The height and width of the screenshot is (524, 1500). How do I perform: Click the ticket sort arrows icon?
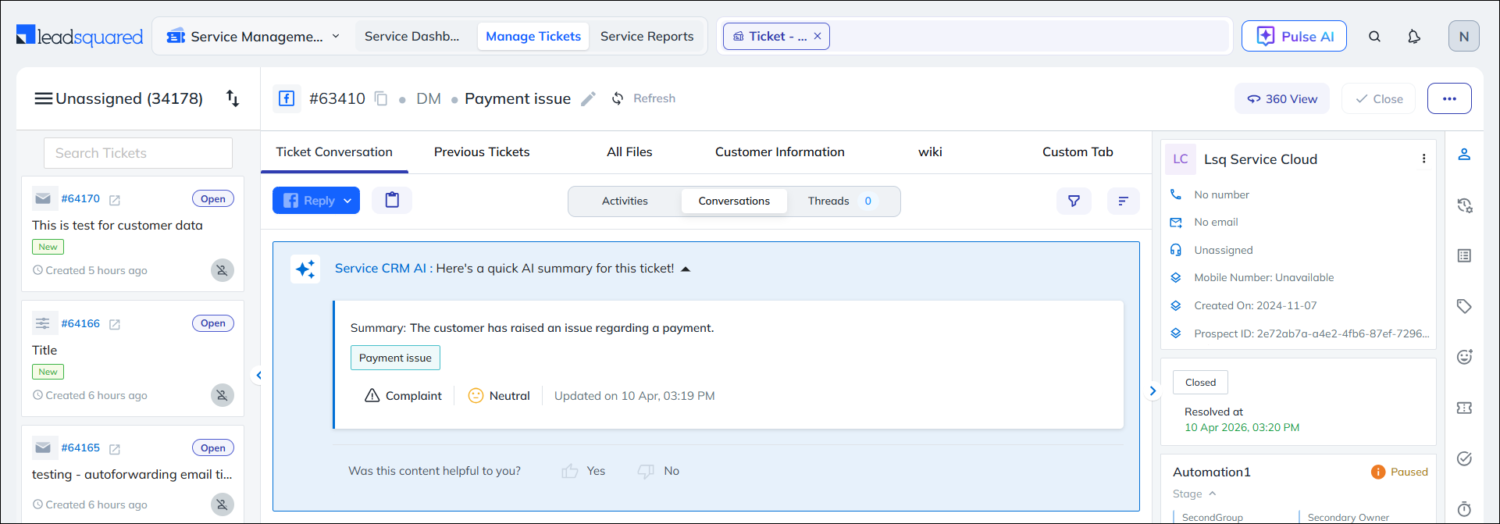pyautogui.click(x=233, y=98)
